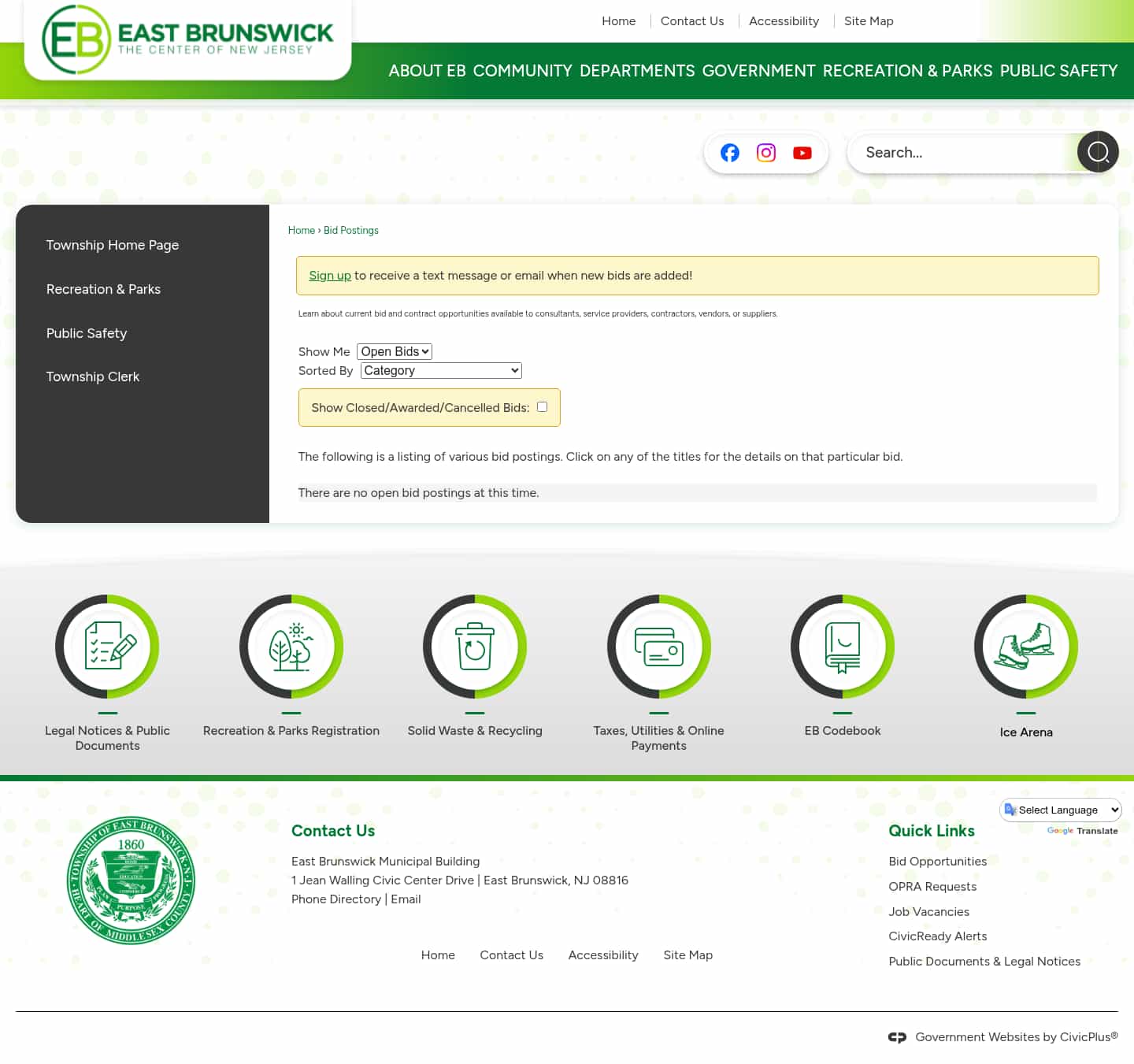Click the footer Accessibility link
The height and width of the screenshot is (1064, 1134).
pyautogui.click(x=603, y=955)
